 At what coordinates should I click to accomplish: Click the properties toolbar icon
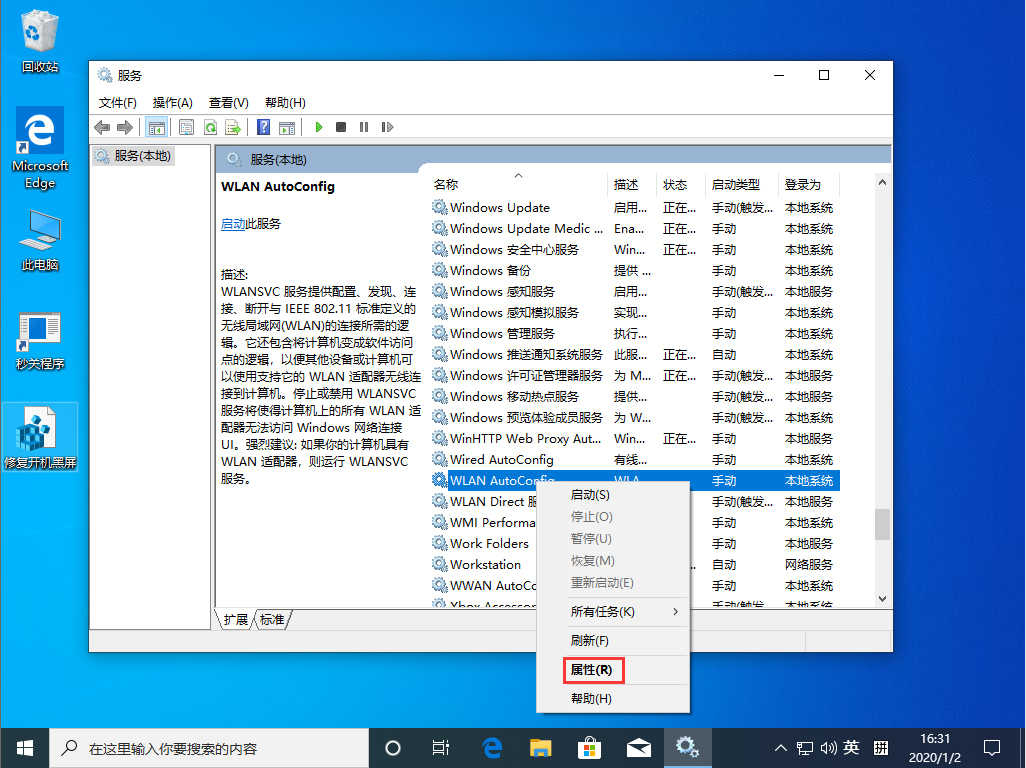pos(186,127)
